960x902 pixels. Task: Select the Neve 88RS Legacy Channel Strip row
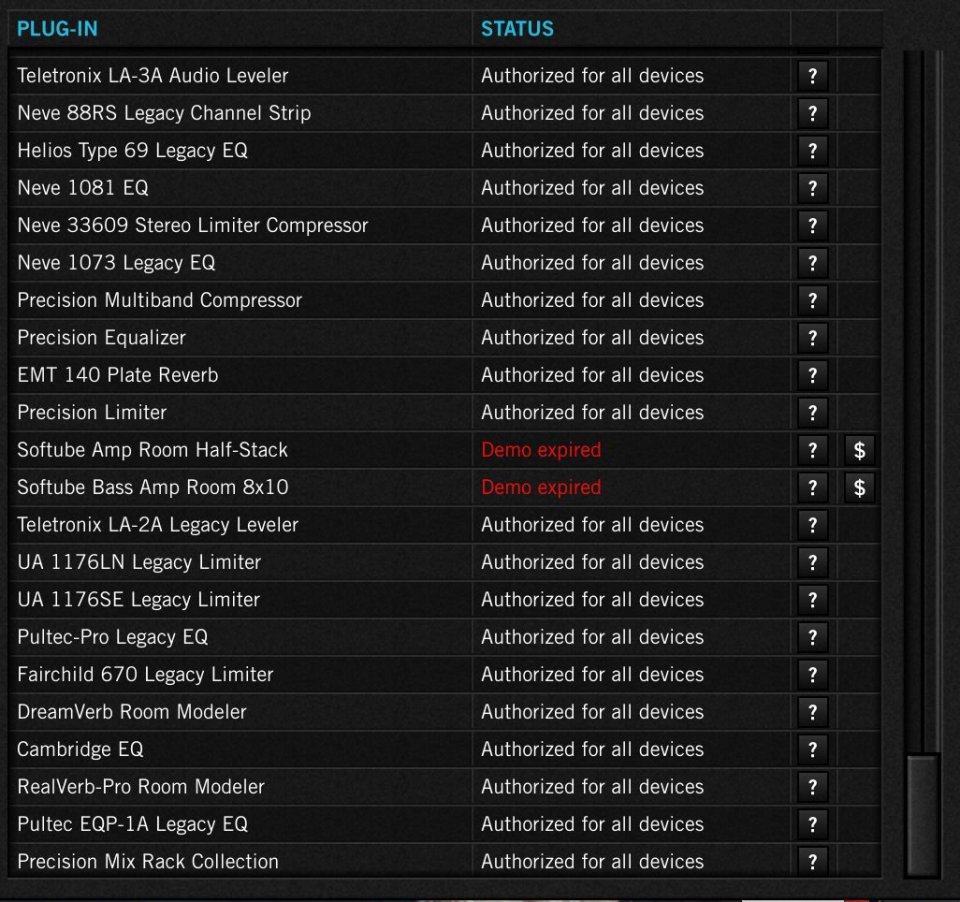pyautogui.click(x=163, y=113)
